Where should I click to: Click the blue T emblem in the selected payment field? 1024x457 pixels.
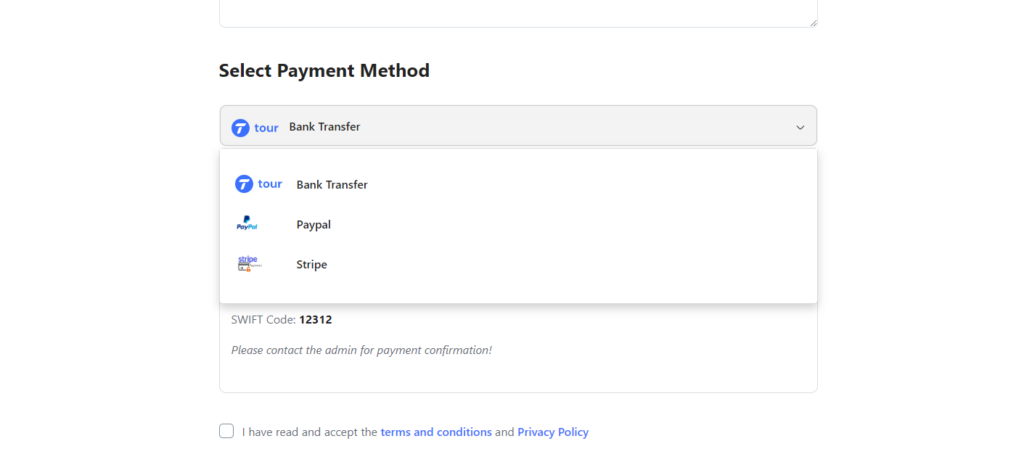point(240,127)
